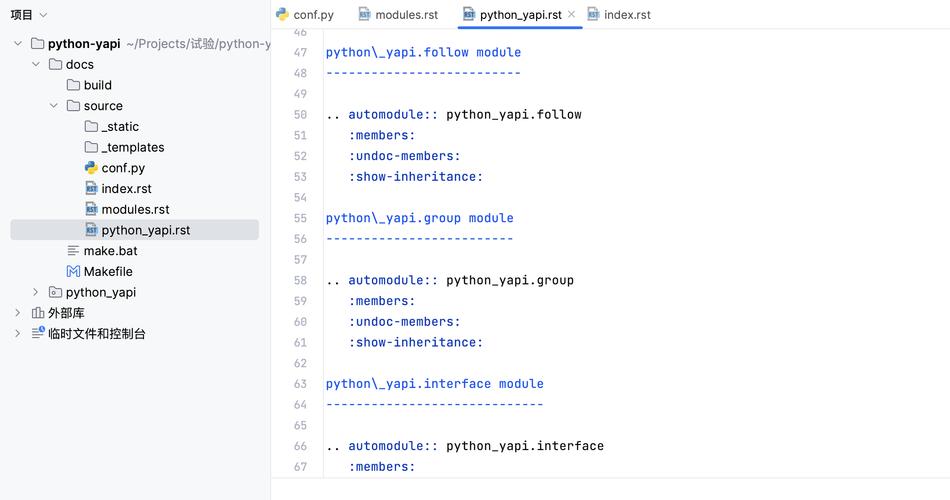Click the RST icon beside modules.rst in tree
This screenshot has height=500, width=950.
pos(91,209)
